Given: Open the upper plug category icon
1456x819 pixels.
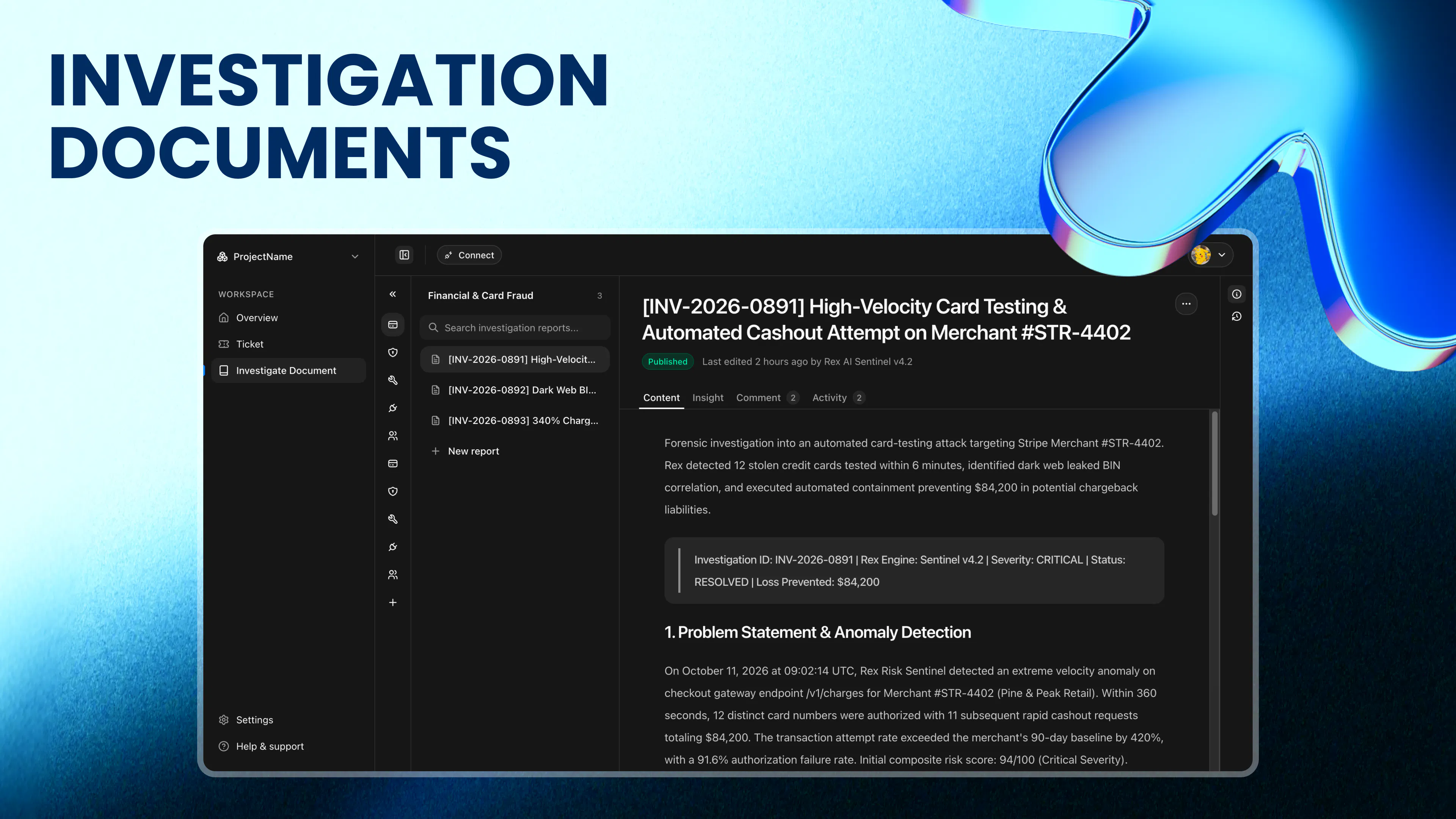Looking at the screenshot, I should (393, 408).
